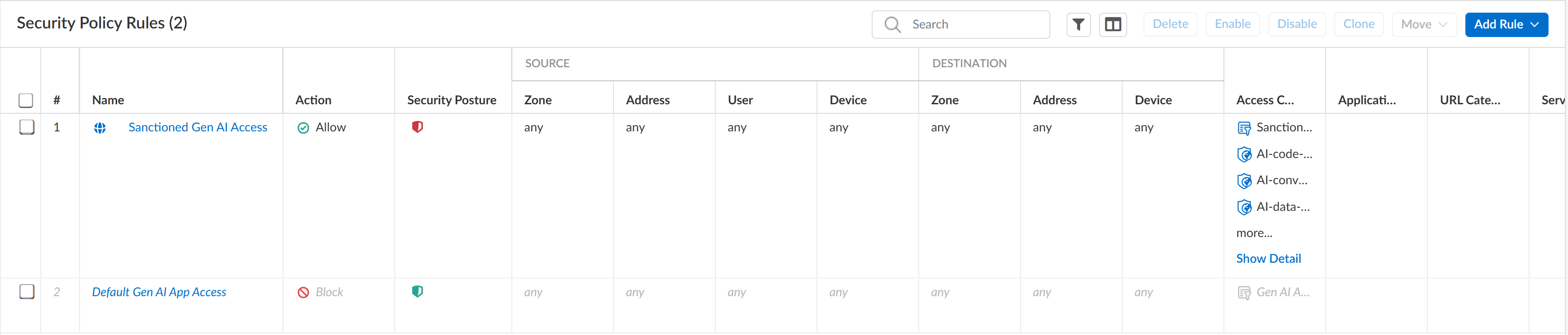Click the filter funnel icon
1568x335 pixels.
pyautogui.click(x=1078, y=24)
